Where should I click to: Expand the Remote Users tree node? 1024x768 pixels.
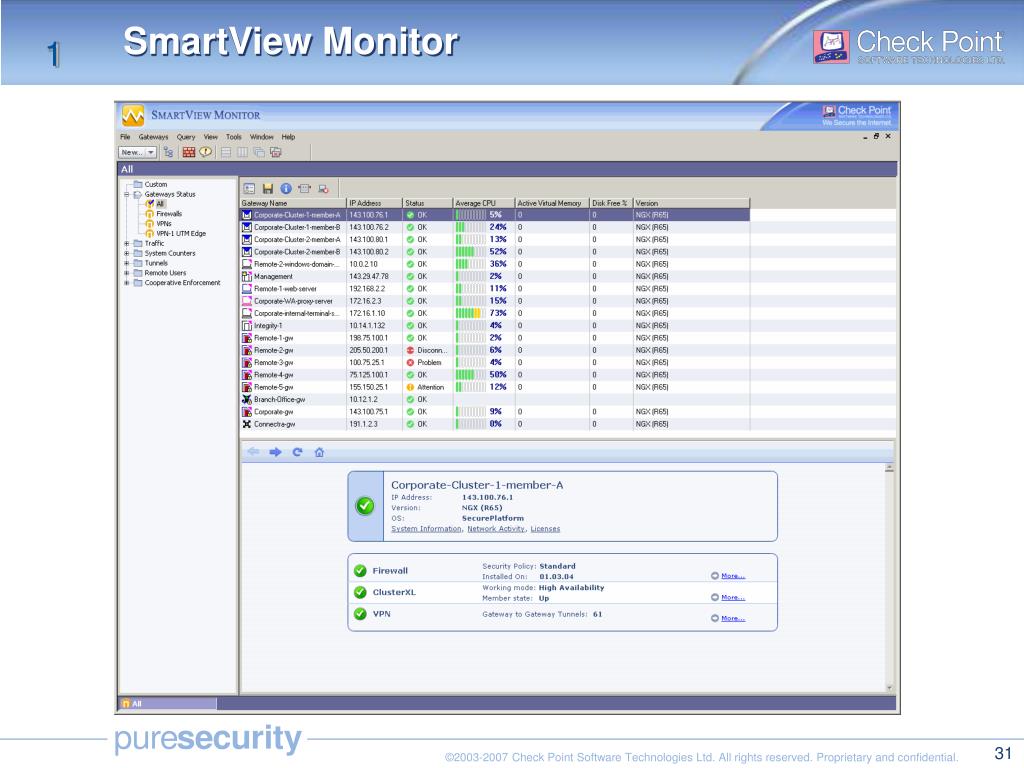coord(127,273)
